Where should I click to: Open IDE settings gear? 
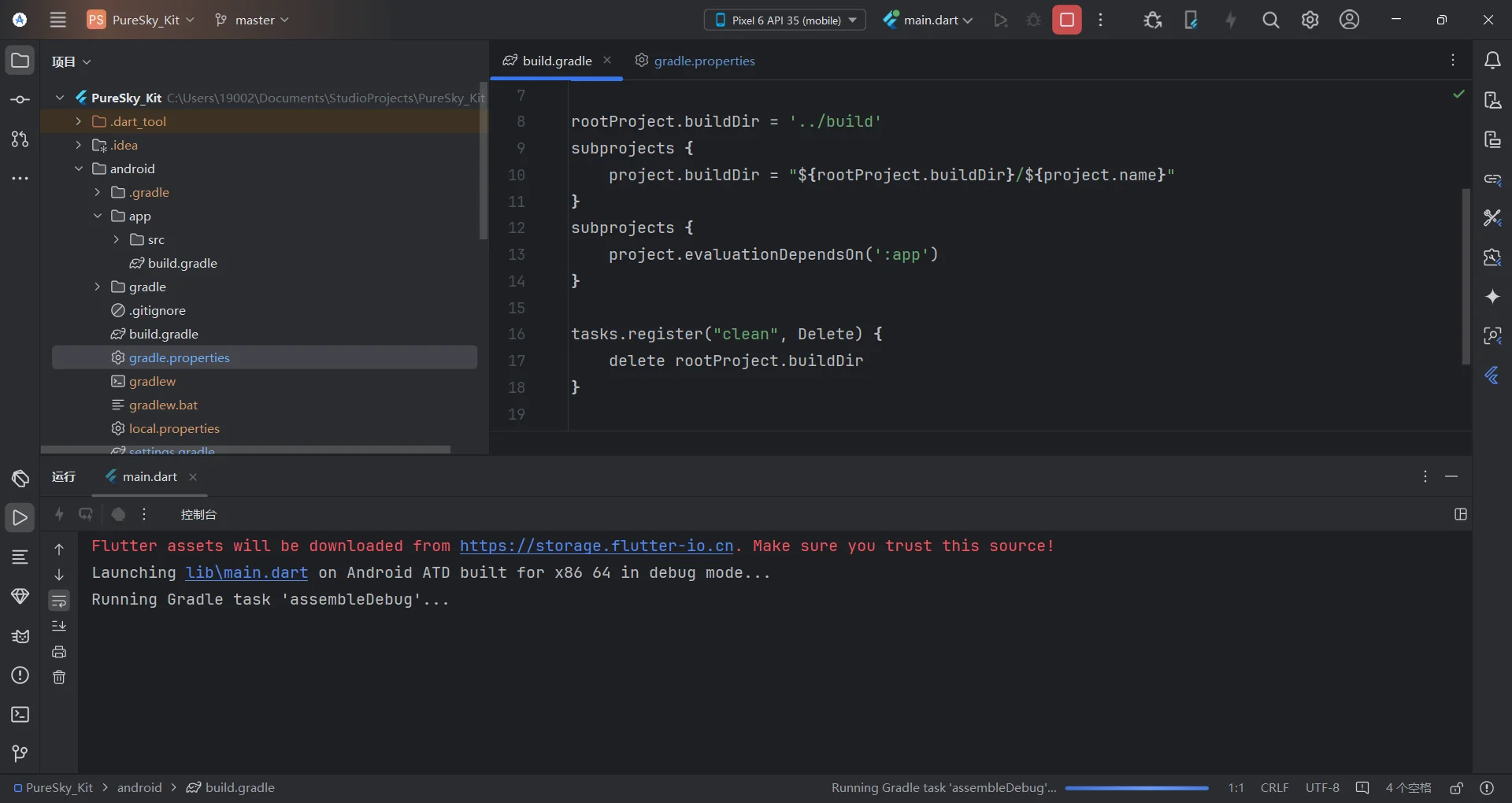coord(1310,20)
